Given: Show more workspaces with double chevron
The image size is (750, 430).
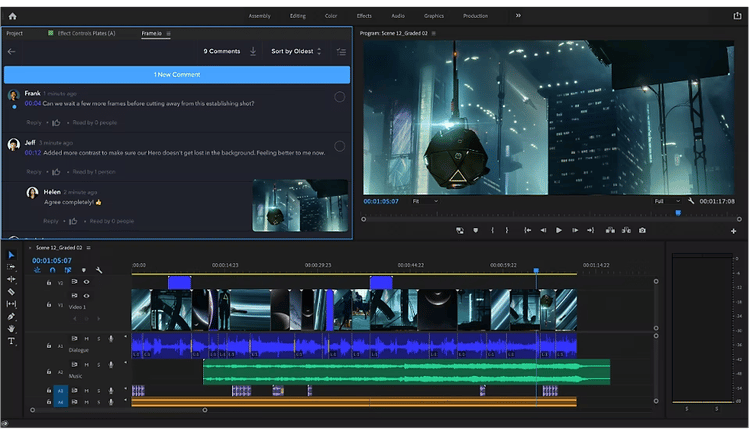Looking at the screenshot, I should (518, 16).
